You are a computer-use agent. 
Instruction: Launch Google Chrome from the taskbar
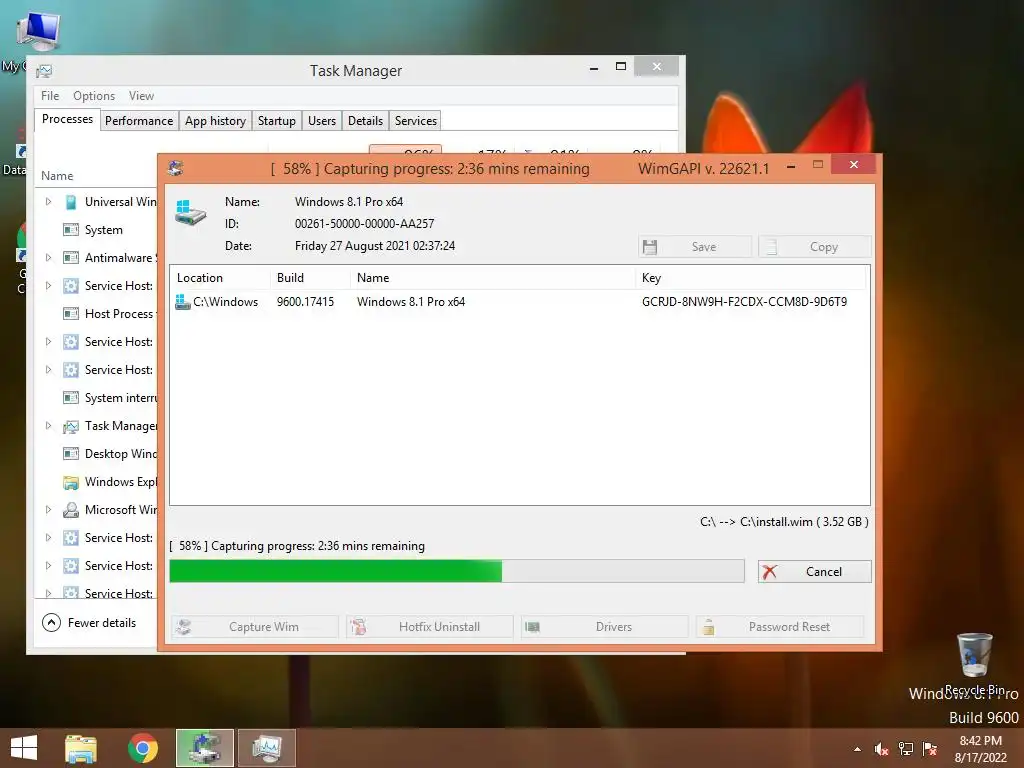tap(143, 748)
